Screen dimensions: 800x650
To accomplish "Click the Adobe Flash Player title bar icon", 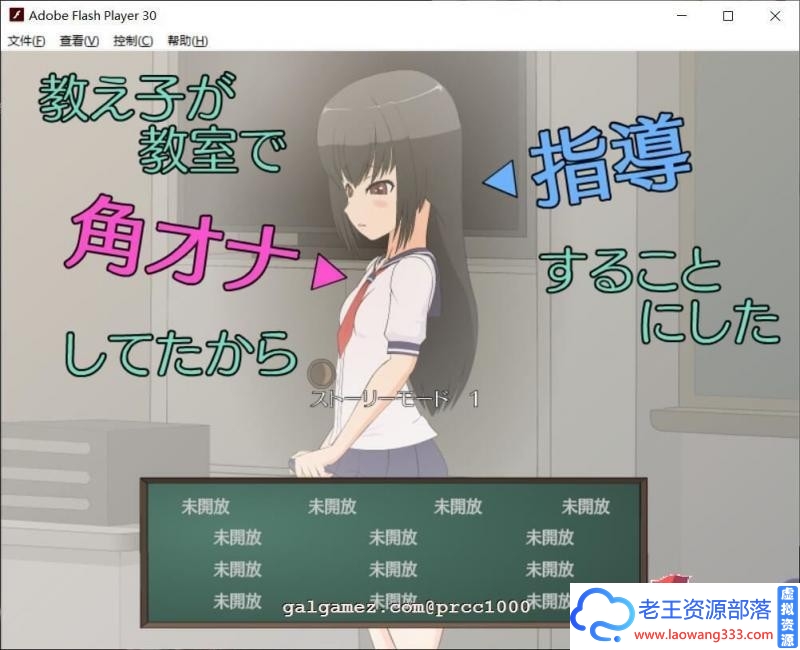I will [x=15, y=16].
